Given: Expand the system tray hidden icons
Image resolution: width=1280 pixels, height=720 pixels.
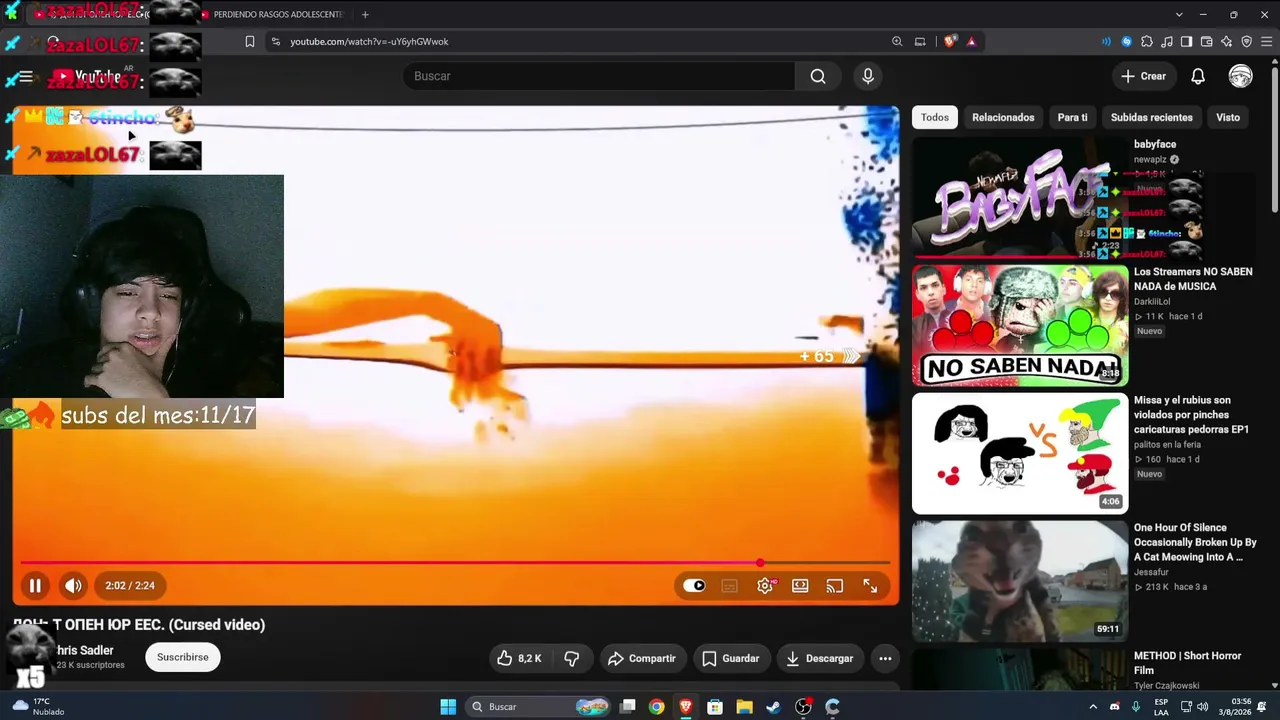Looking at the screenshot, I should (x=1093, y=707).
